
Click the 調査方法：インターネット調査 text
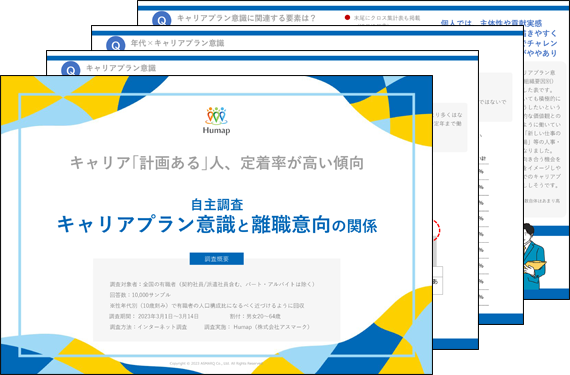[x=148, y=327]
